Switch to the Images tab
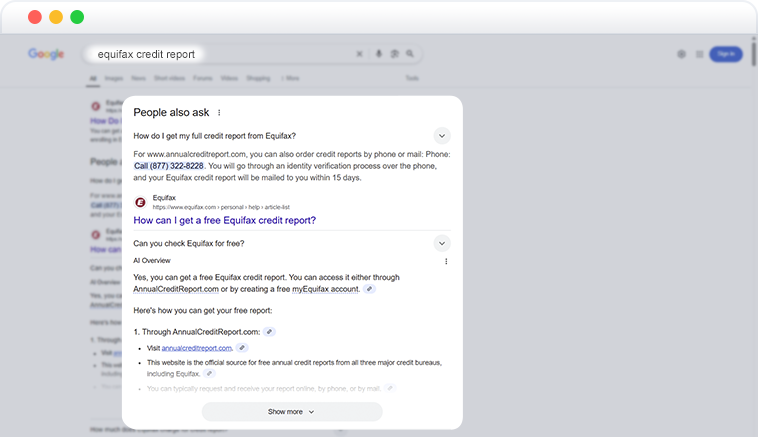 pyautogui.click(x=114, y=78)
